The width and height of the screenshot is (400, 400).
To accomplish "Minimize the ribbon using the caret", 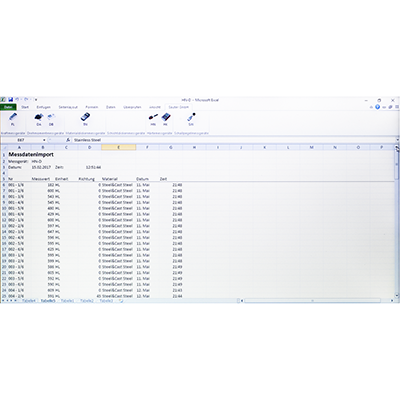I will coord(371,107).
